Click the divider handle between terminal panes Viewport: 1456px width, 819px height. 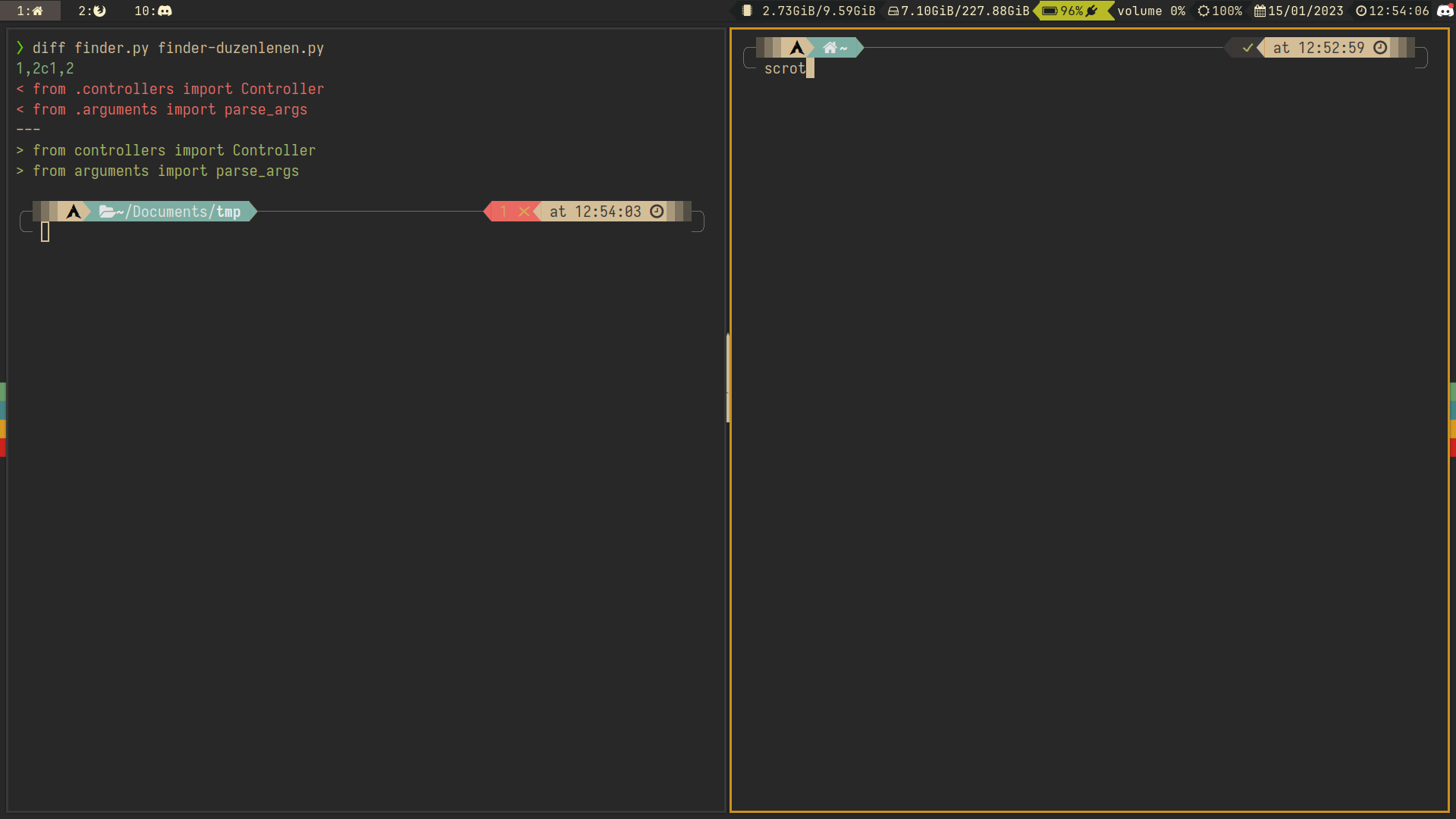tap(728, 377)
